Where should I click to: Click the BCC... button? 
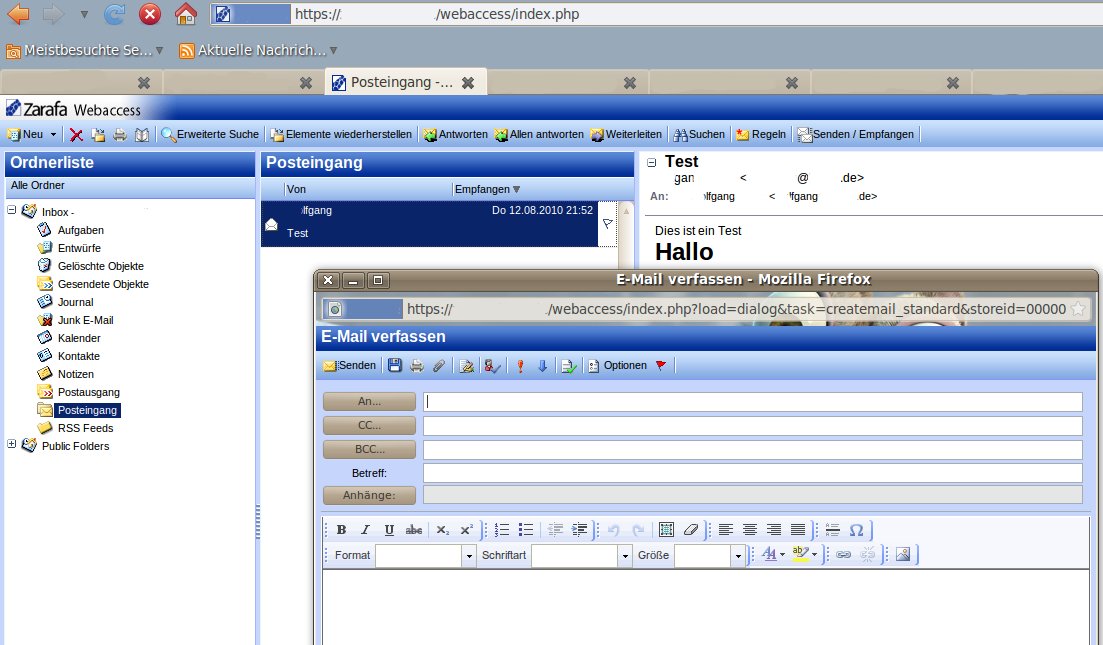point(369,449)
